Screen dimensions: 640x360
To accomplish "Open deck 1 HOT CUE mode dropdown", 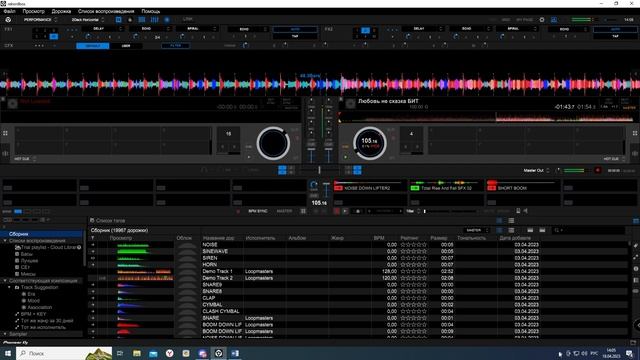I will (25, 159).
